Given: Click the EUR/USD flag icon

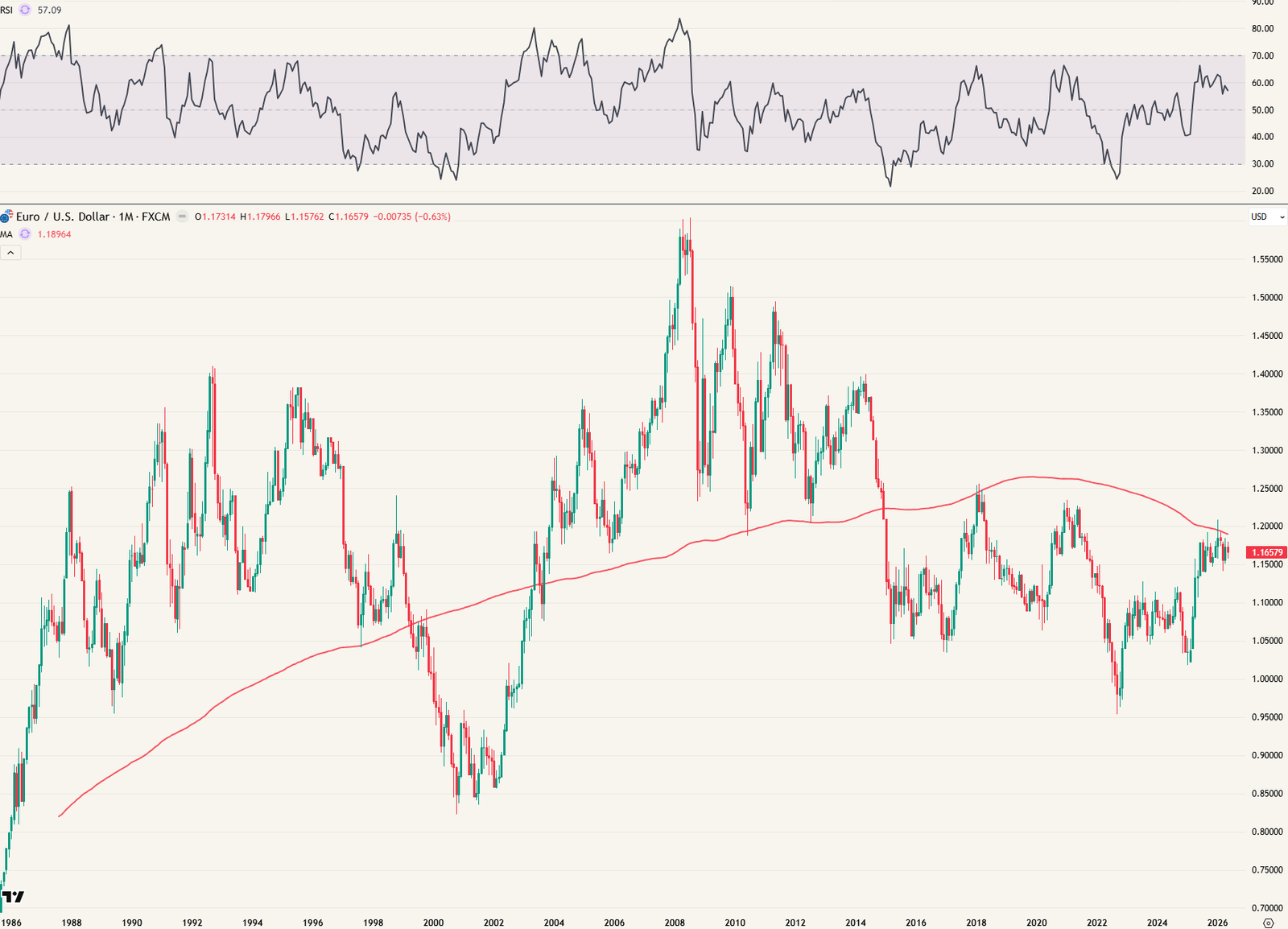Looking at the screenshot, I should [6, 217].
